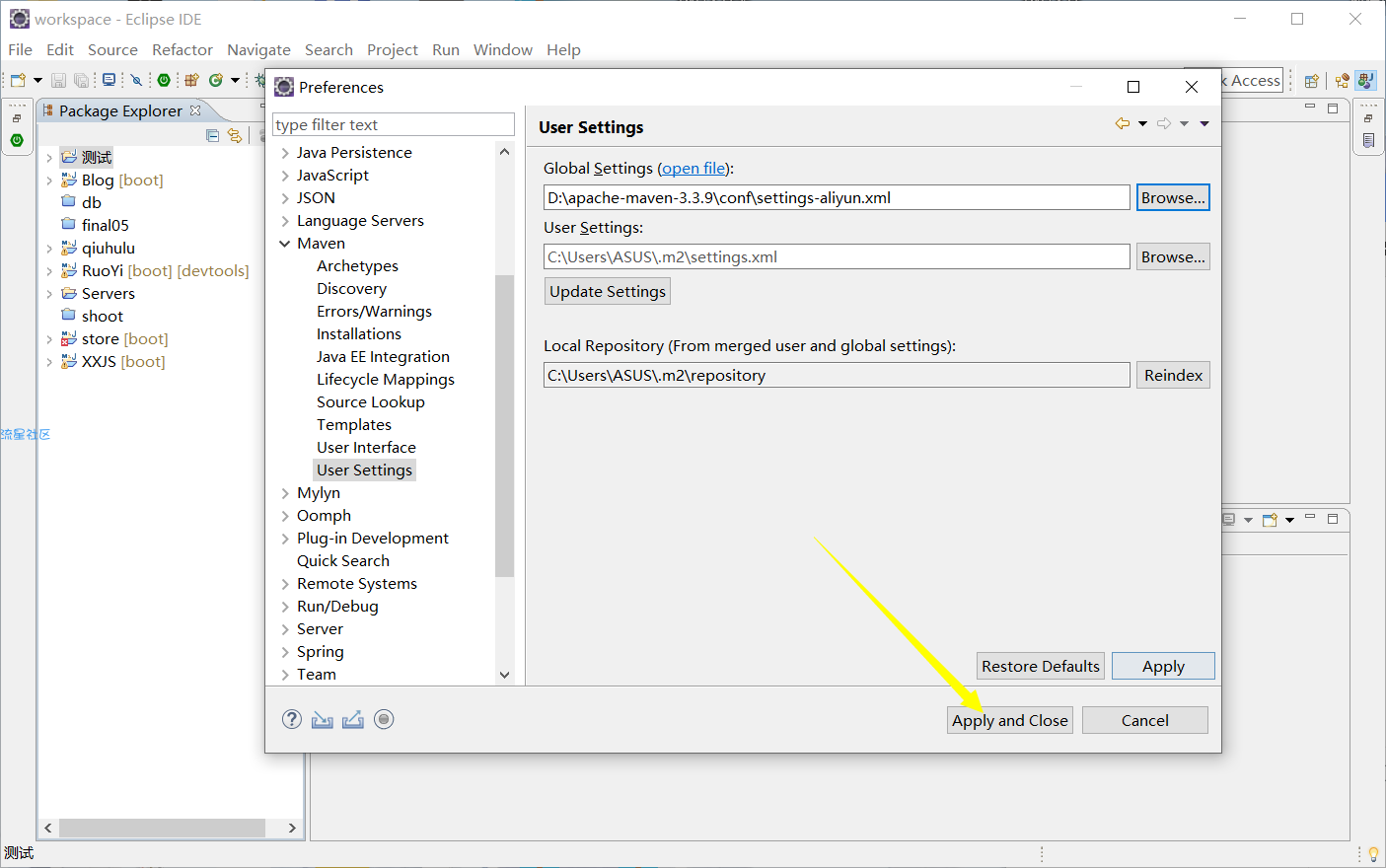The height and width of the screenshot is (868, 1386).
Task: Click the open file link
Action: pos(694,169)
